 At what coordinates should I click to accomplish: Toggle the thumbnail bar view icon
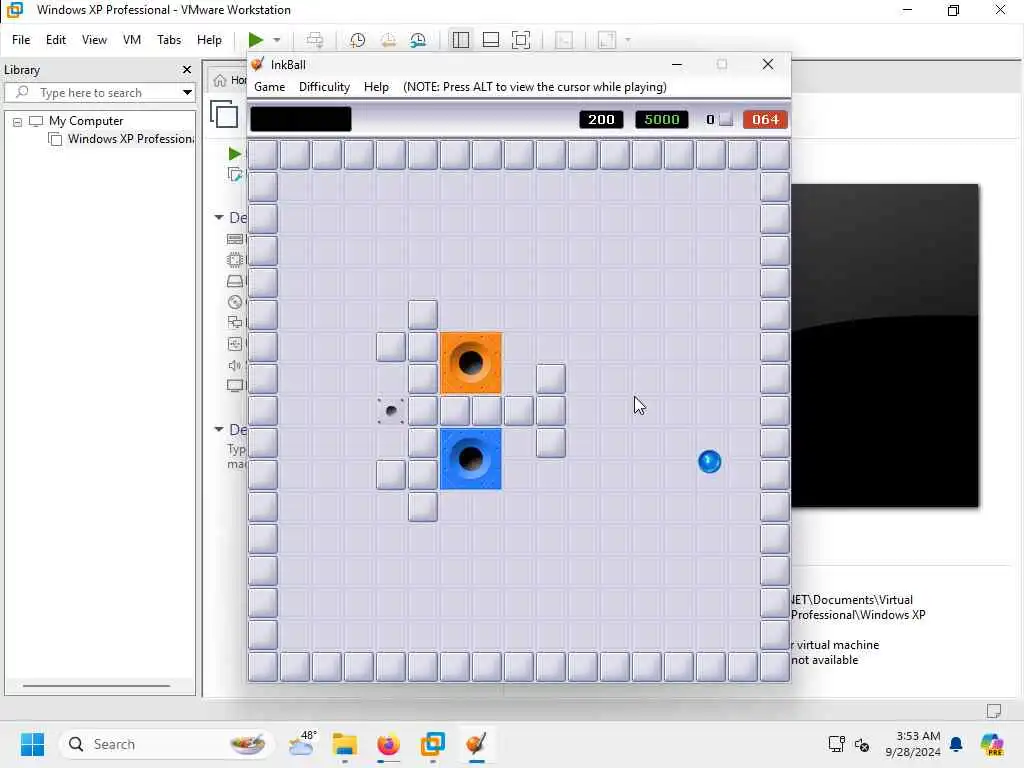pyautogui.click(x=490, y=40)
